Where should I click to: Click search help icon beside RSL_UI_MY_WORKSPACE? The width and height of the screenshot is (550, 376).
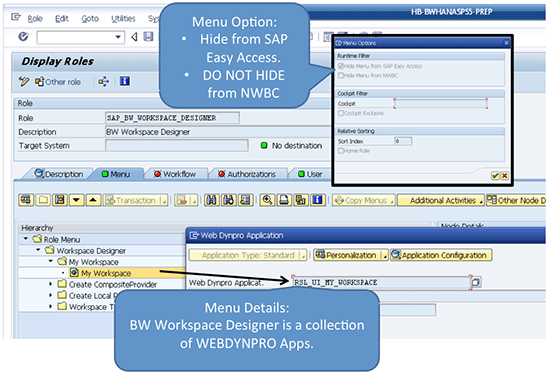pos(476,282)
